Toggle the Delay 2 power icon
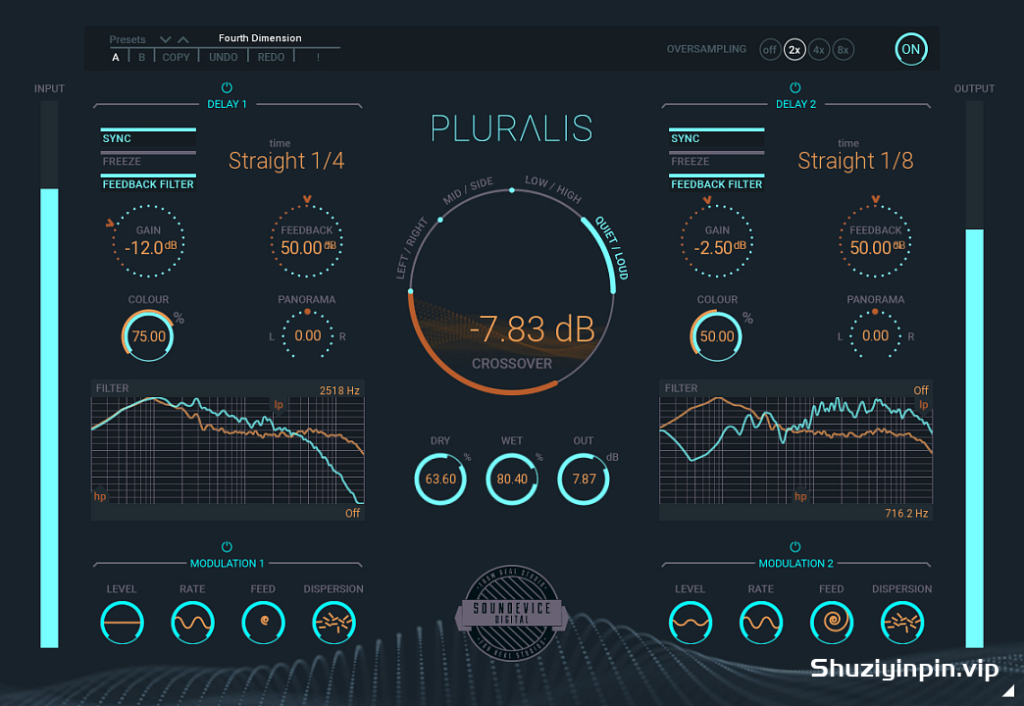The height and width of the screenshot is (706, 1024). click(x=795, y=88)
